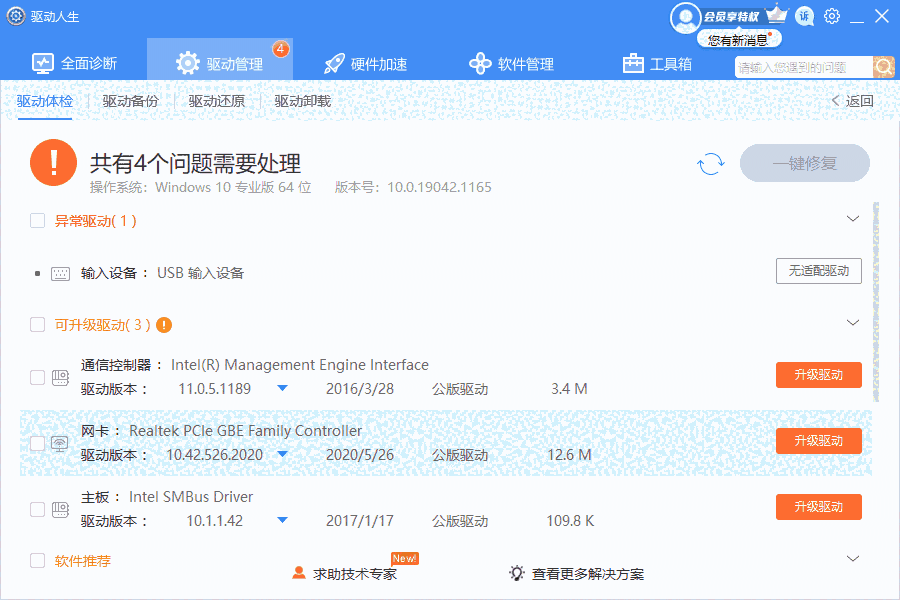Click the refresh scan icon
Image resolution: width=900 pixels, height=600 pixels.
click(x=711, y=164)
